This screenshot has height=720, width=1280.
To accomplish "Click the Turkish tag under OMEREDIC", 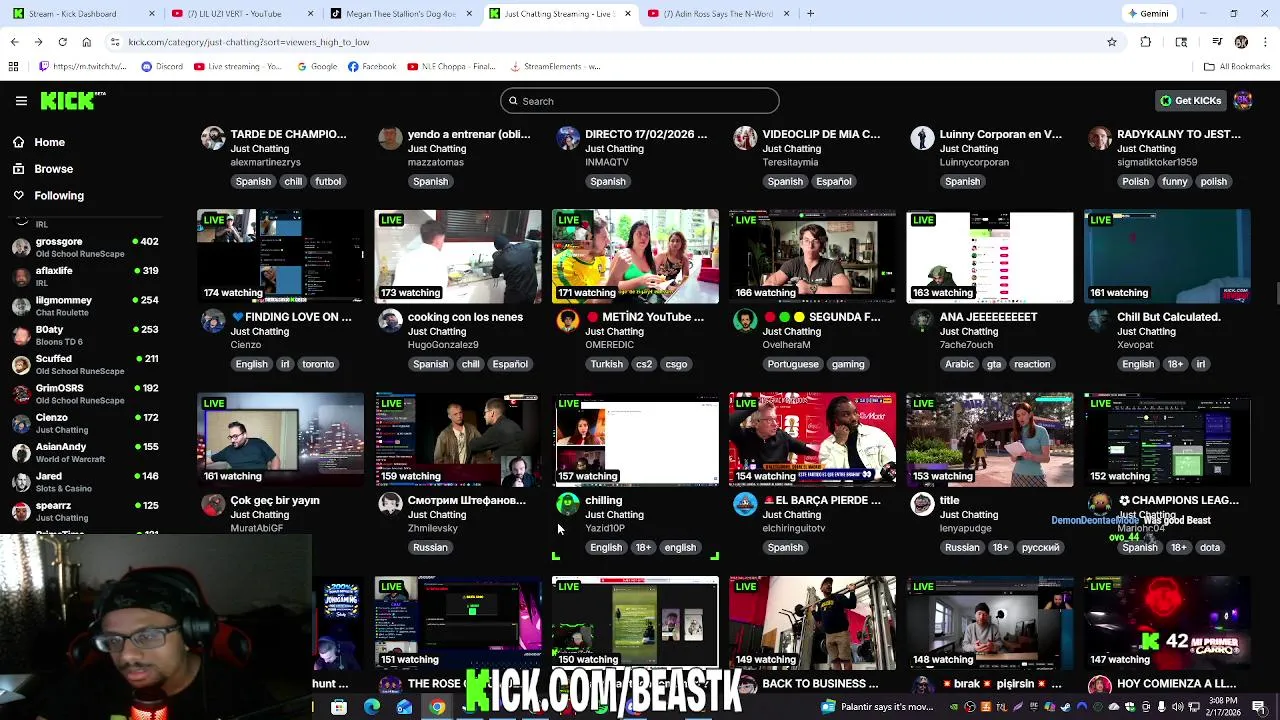I will coord(606,364).
